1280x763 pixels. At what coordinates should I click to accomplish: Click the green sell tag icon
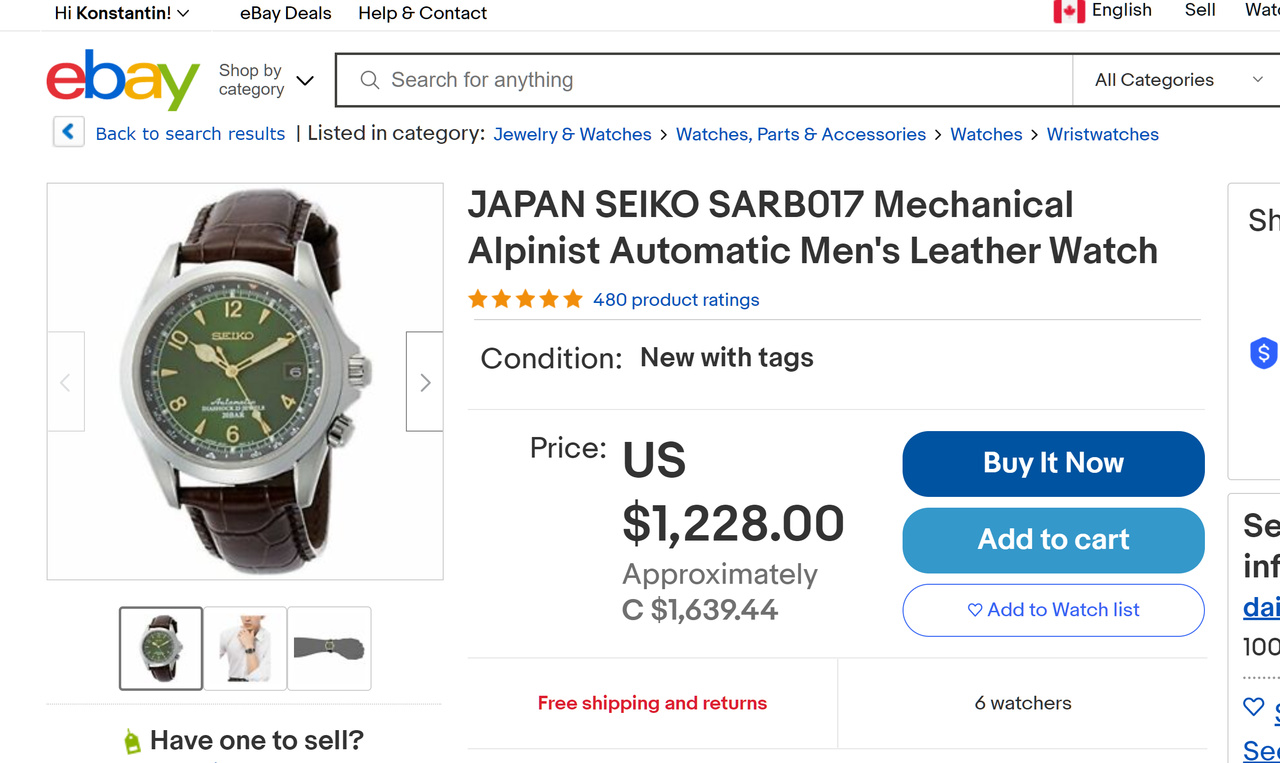131,741
